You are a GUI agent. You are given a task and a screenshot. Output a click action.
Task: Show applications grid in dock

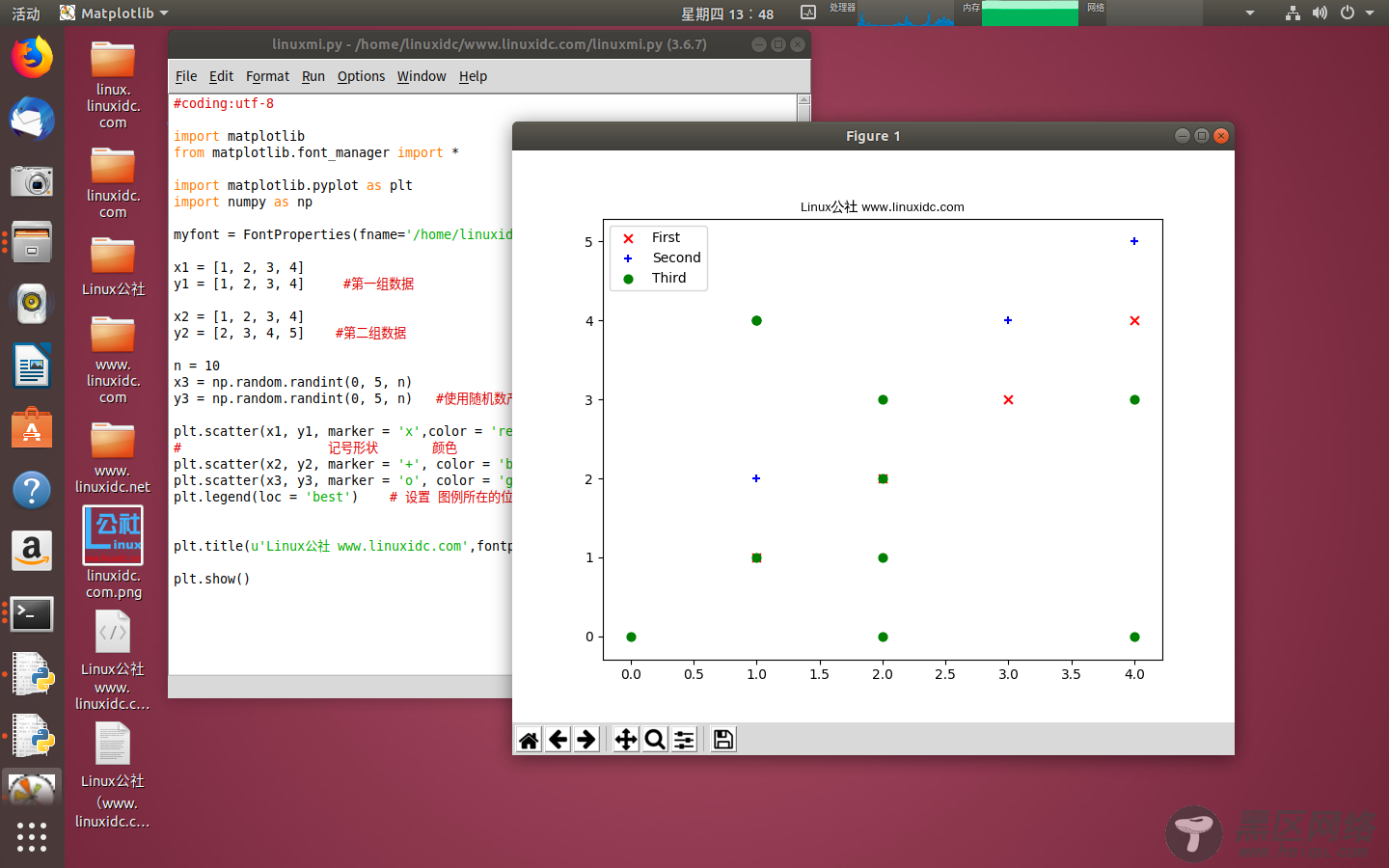32,836
